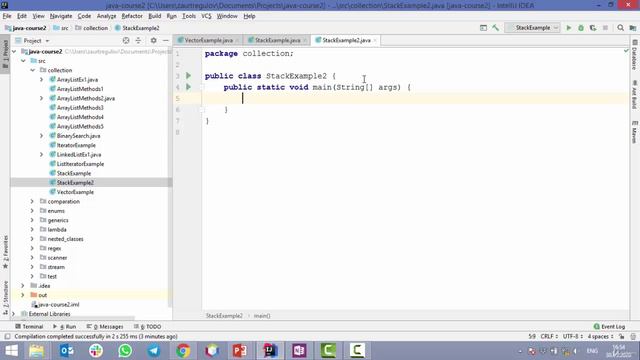Image resolution: width=640 pixels, height=360 pixels.
Task: Open the TODO tool window
Action: coord(147,327)
